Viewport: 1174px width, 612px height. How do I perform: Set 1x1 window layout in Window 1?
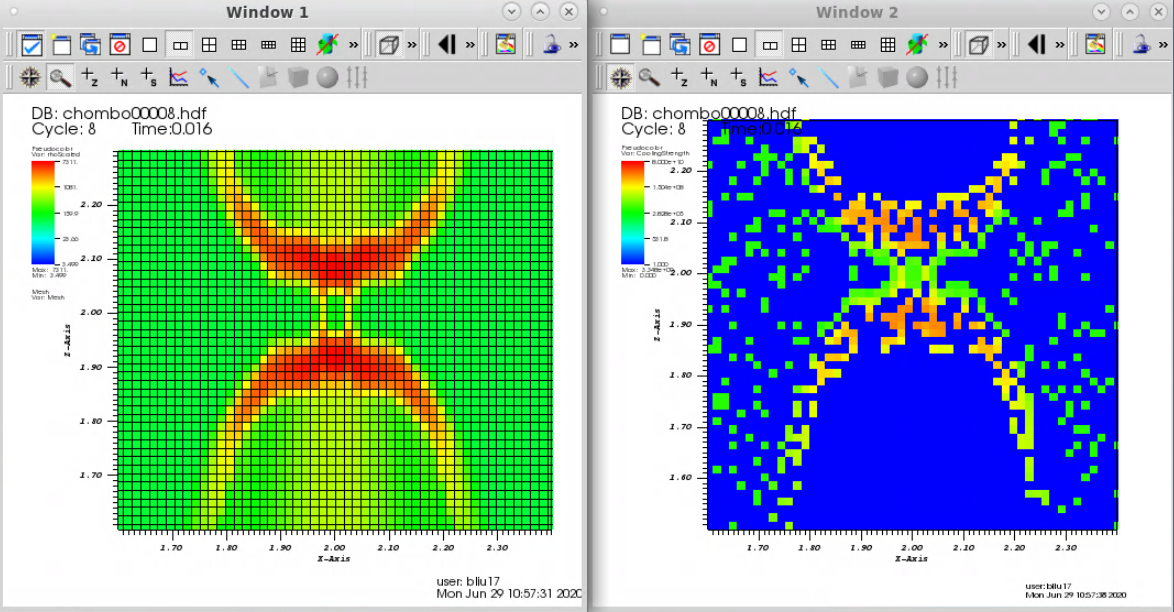click(x=150, y=45)
